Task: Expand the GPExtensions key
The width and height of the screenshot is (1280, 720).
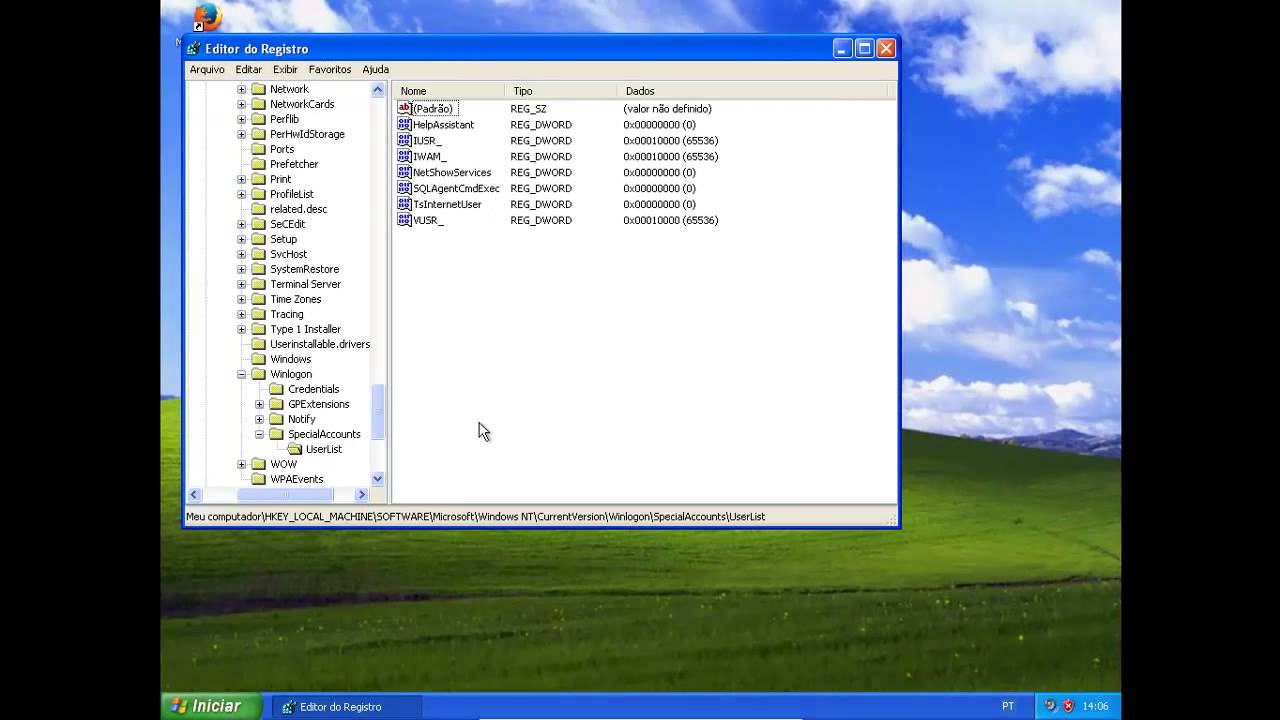Action: tap(259, 404)
